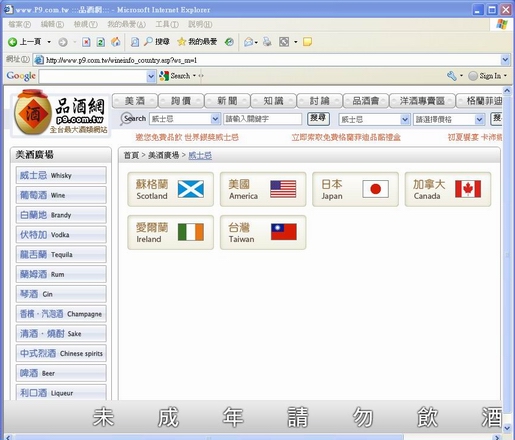Click the magnifier Search toolbar icon
Viewport: 515px width, 440px height.
tap(148, 42)
